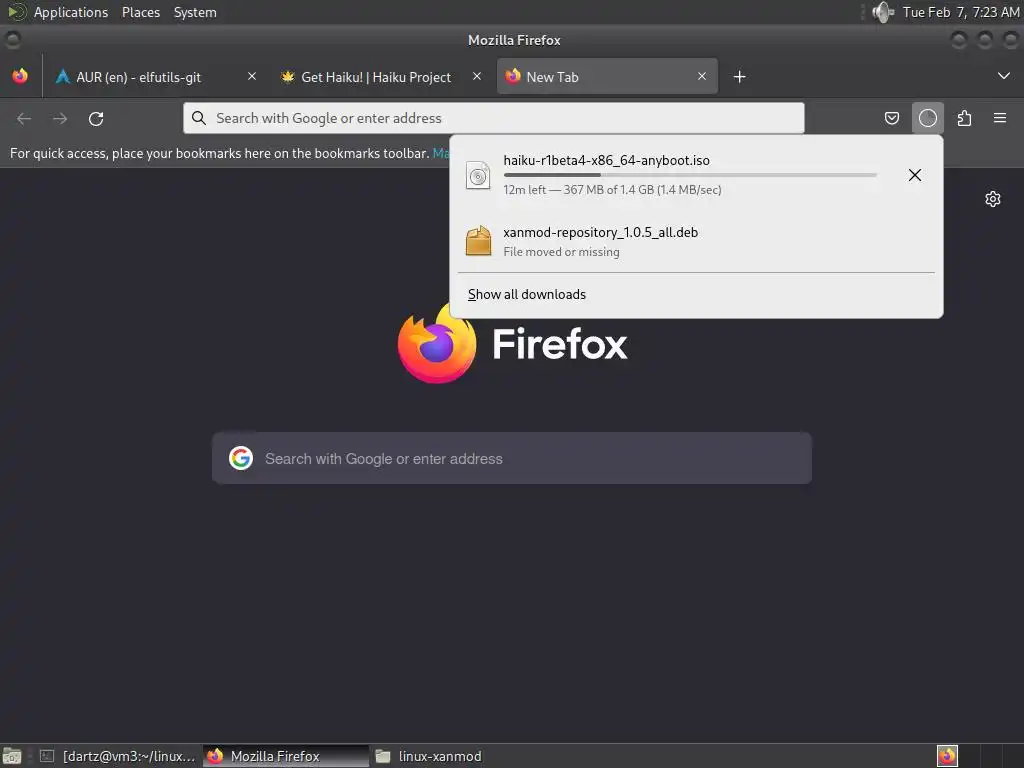This screenshot has width=1024, height=768.
Task: Expand the list all tabs chevron
Action: [1004, 76]
